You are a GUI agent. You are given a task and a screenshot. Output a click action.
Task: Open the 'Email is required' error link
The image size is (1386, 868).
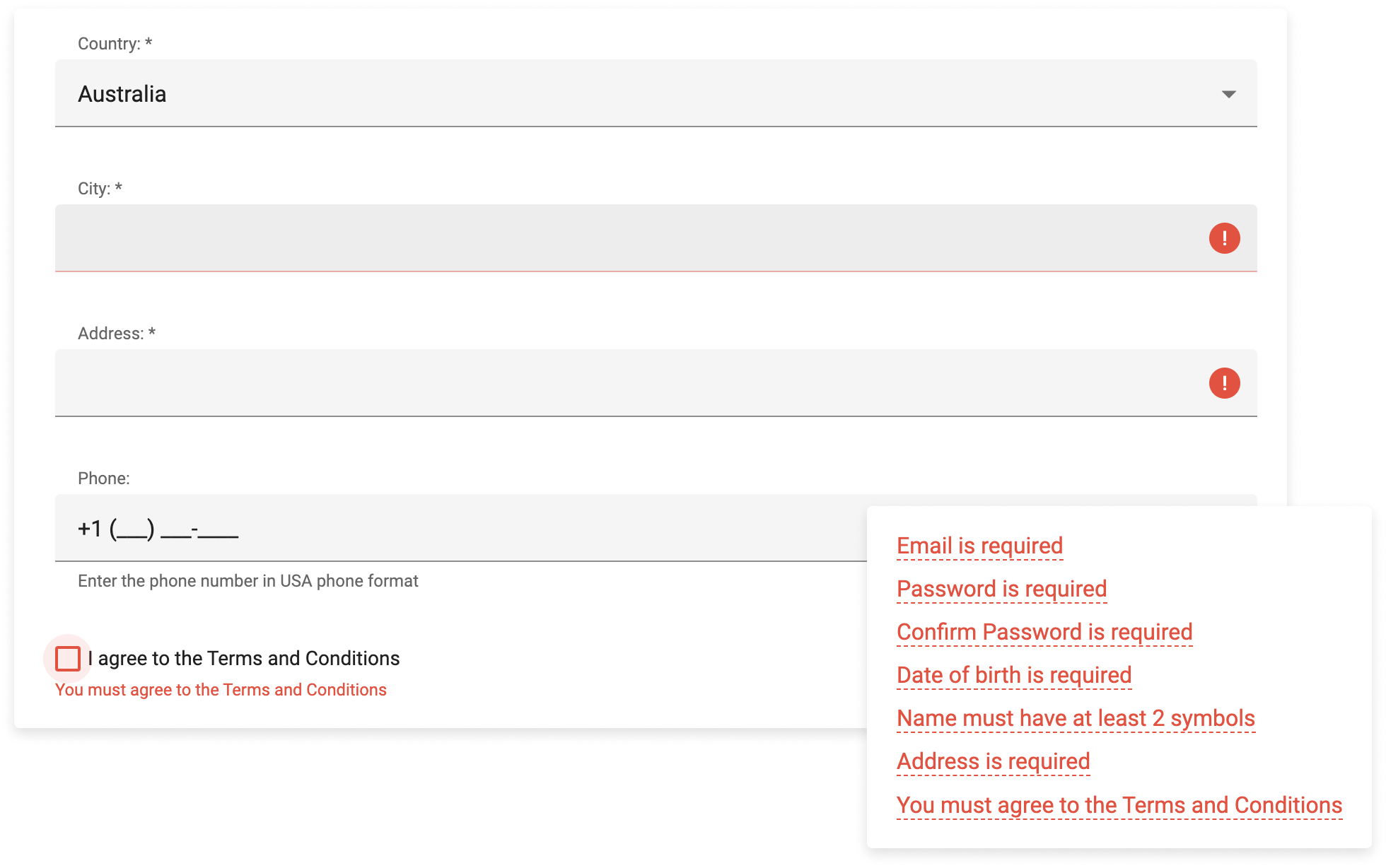(x=979, y=546)
